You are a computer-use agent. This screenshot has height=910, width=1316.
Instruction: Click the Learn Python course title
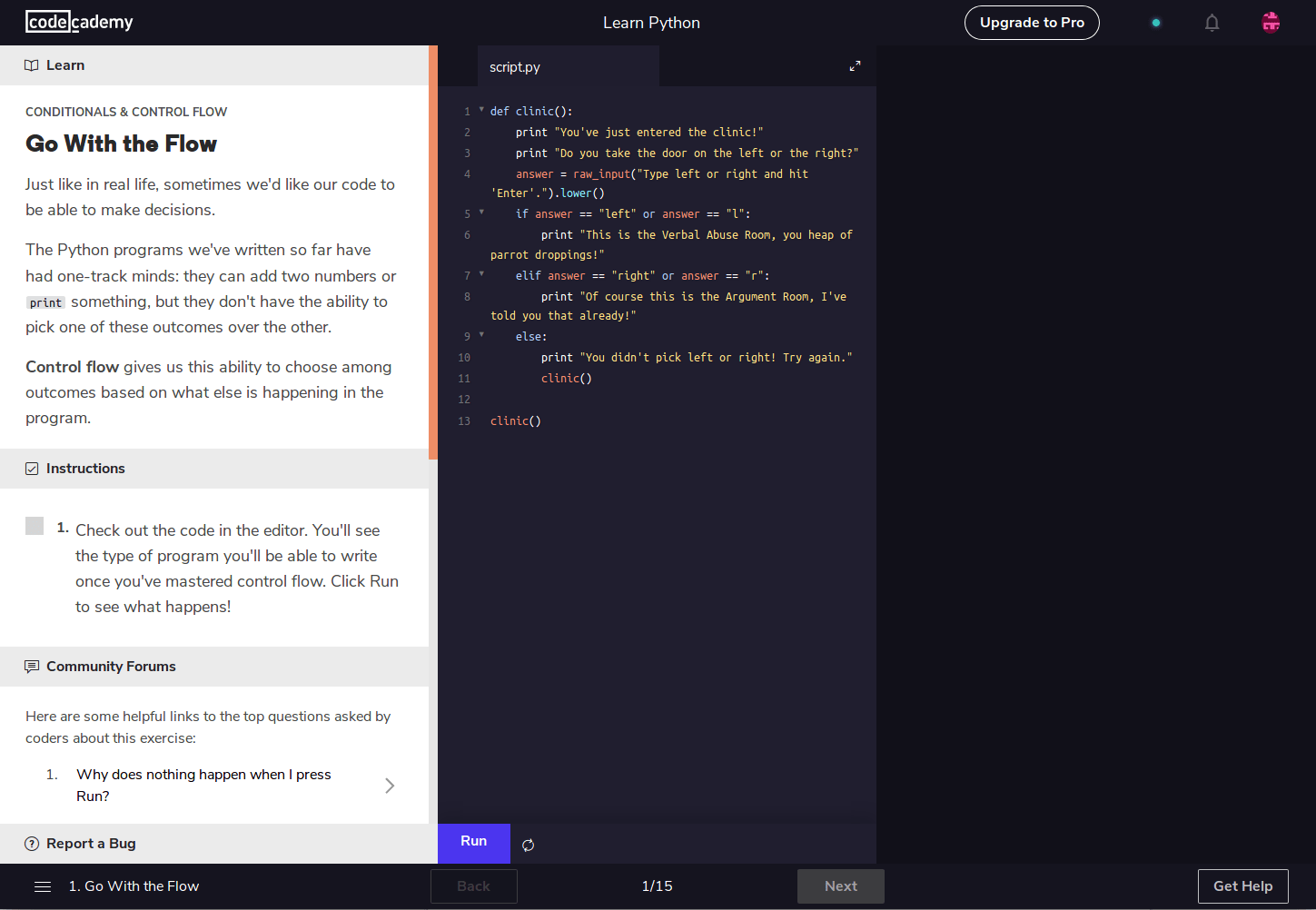click(x=652, y=23)
